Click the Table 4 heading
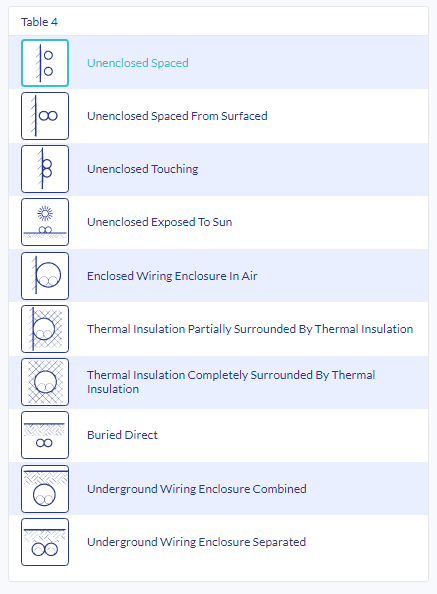 coord(39,22)
